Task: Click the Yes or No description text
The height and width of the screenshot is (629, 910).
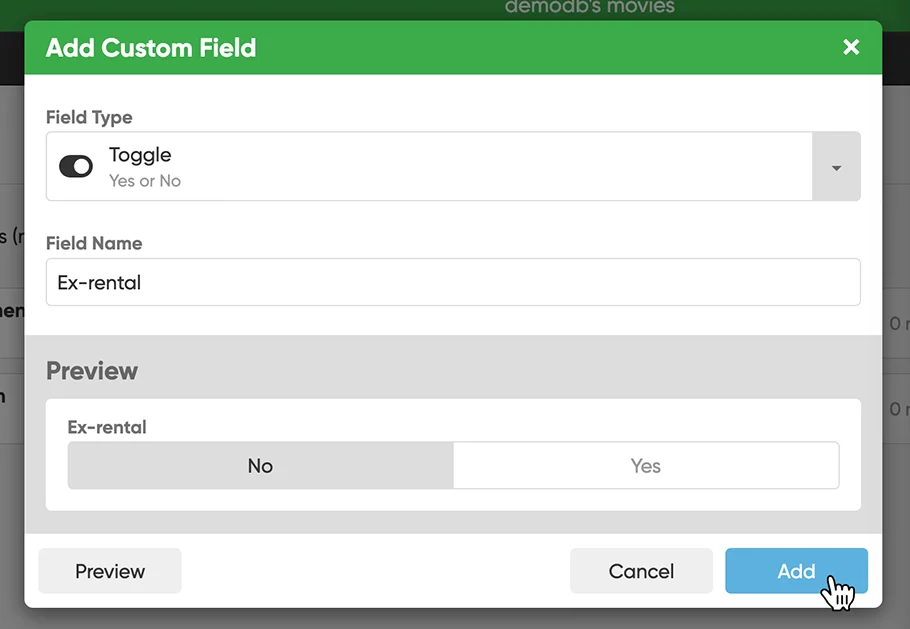Action: [145, 181]
